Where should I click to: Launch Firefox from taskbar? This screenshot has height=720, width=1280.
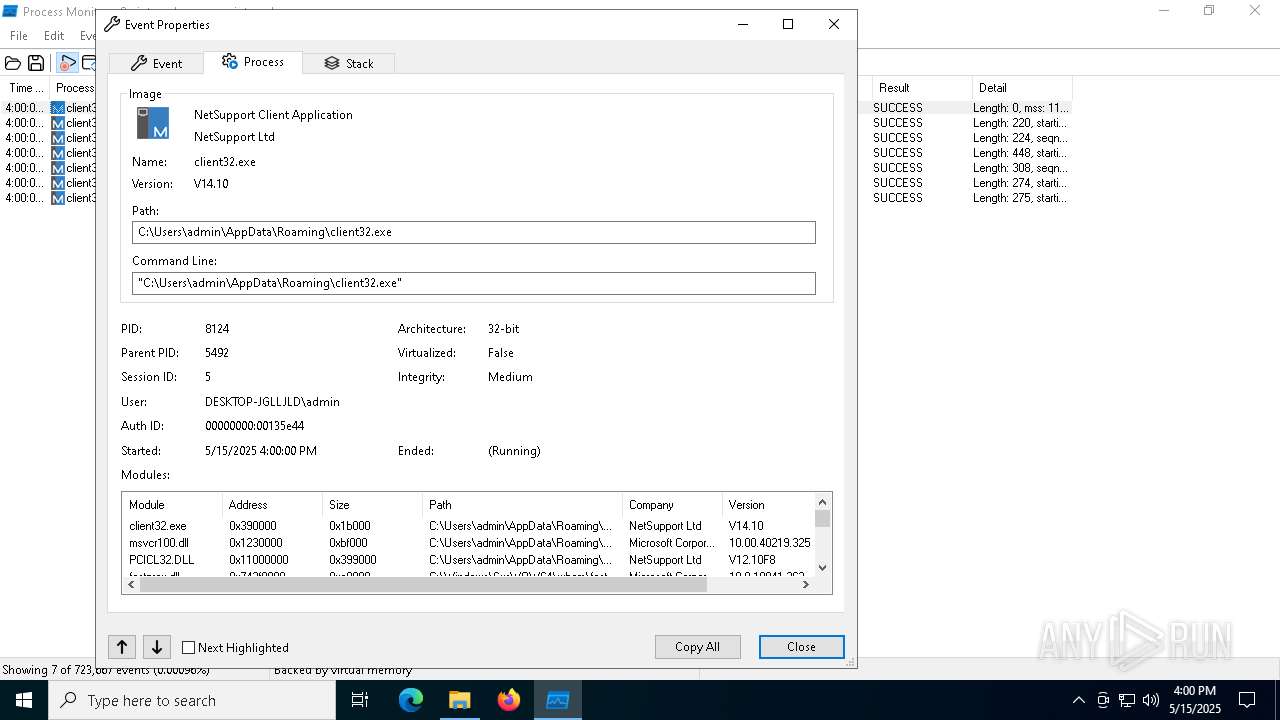tap(509, 700)
